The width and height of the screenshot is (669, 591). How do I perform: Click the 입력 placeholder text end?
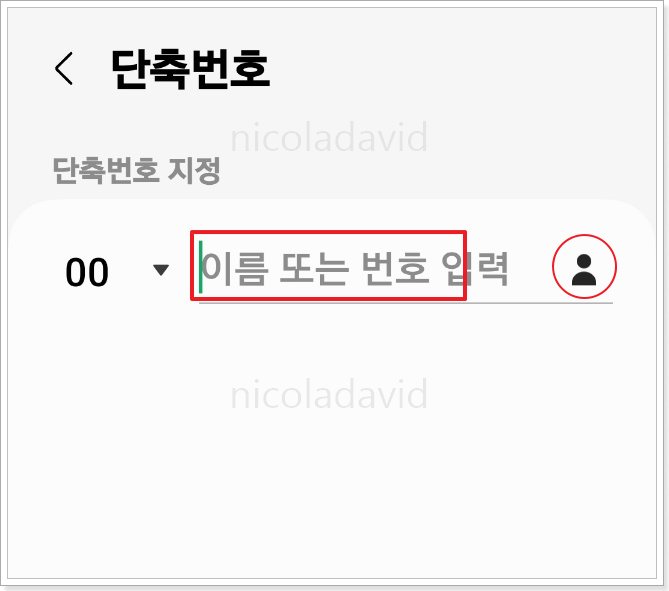(475, 268)
